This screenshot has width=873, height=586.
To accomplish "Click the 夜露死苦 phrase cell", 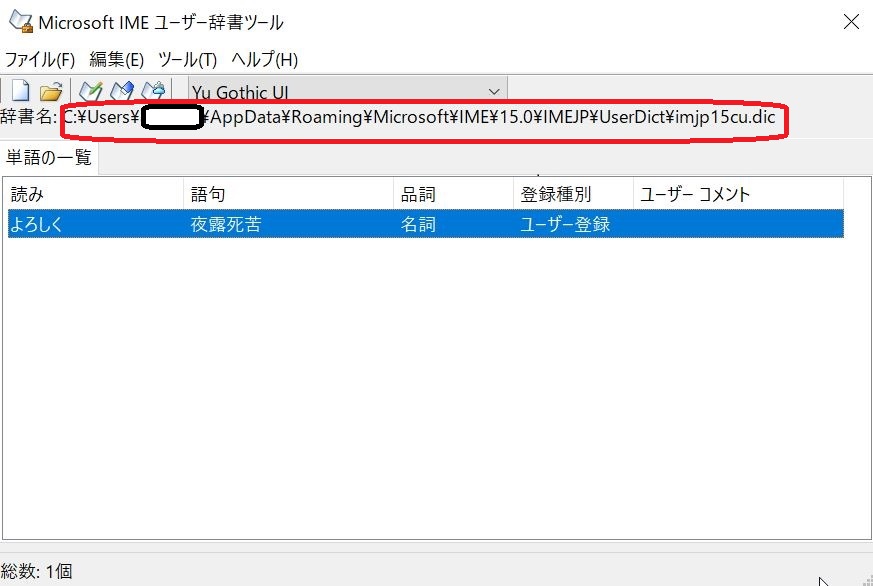I will pos(225,224).
